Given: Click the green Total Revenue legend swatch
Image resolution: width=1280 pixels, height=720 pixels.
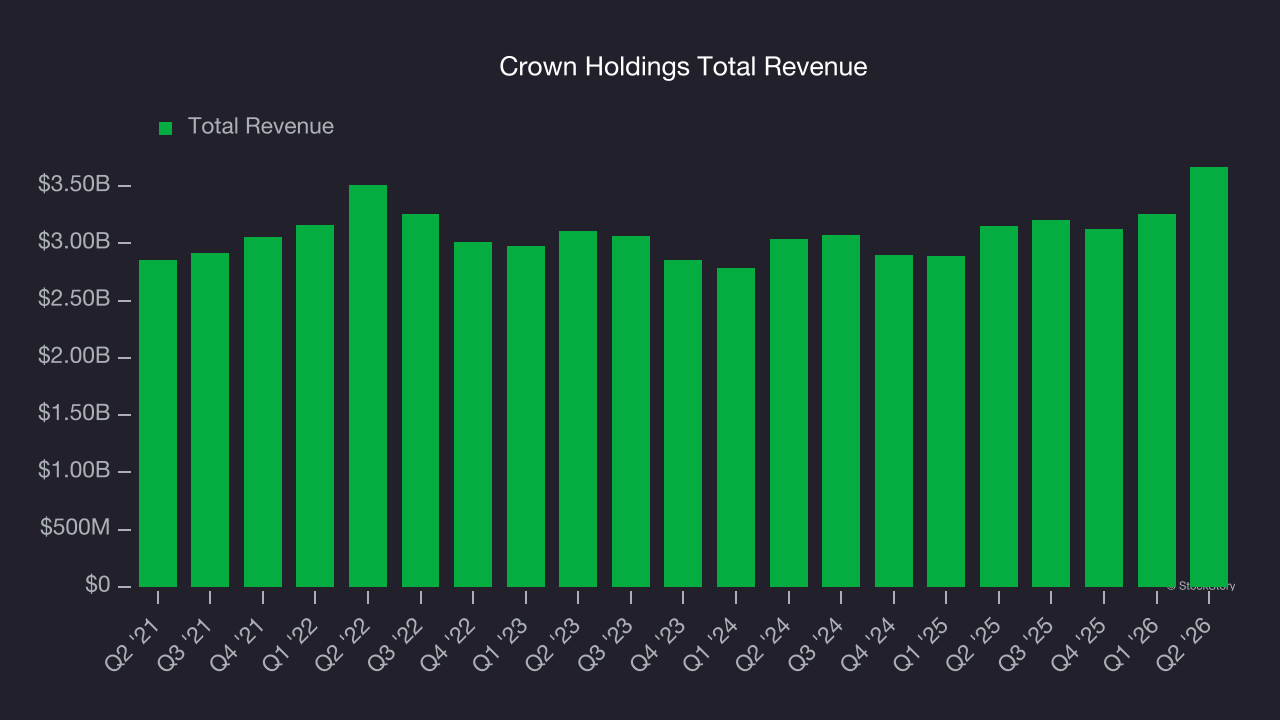Looking at the screenshot, I should [x=166, y=128].
